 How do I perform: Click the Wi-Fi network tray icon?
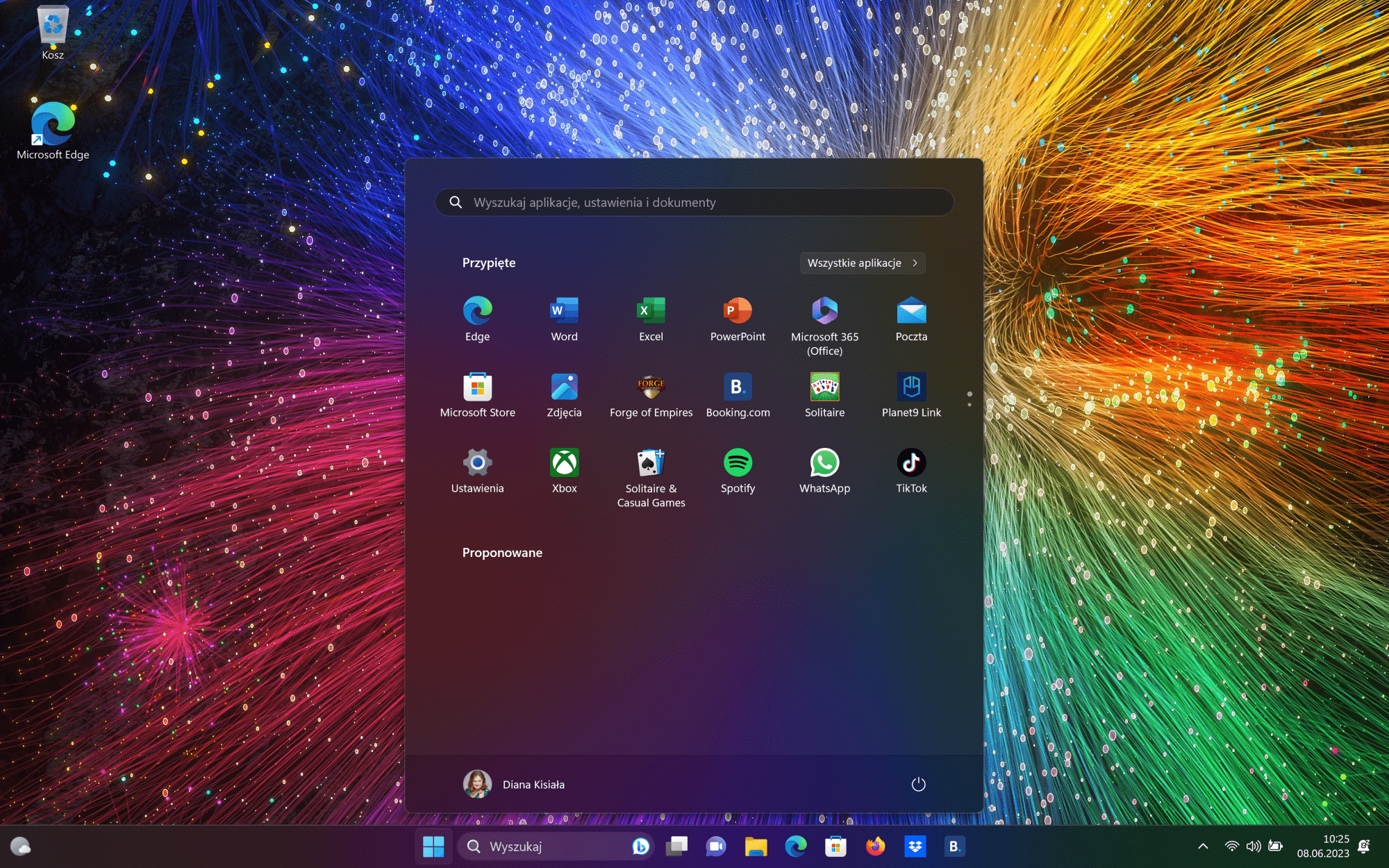point(1232,846)
